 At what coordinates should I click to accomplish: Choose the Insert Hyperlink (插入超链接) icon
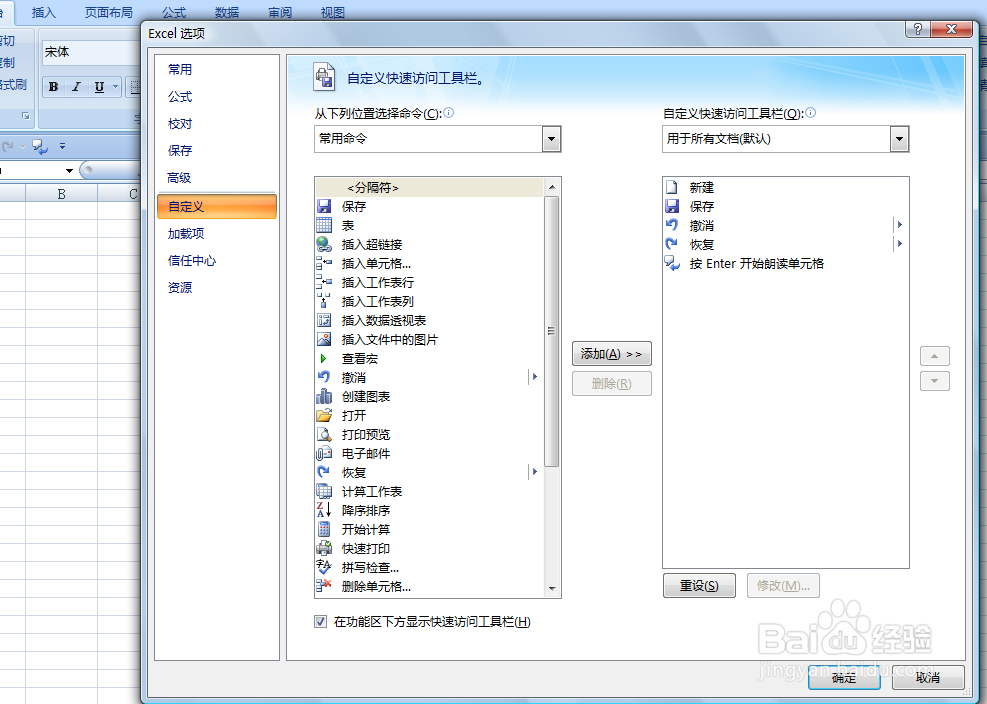pyautogui.click(x=324, y=244)
